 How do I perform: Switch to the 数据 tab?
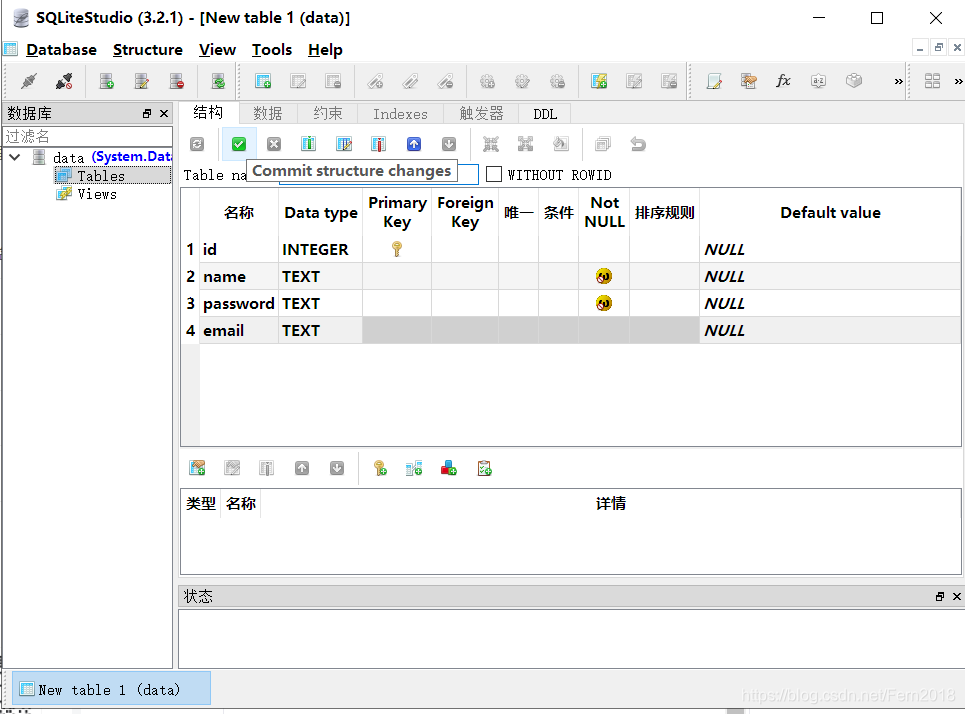pos(268,114)
